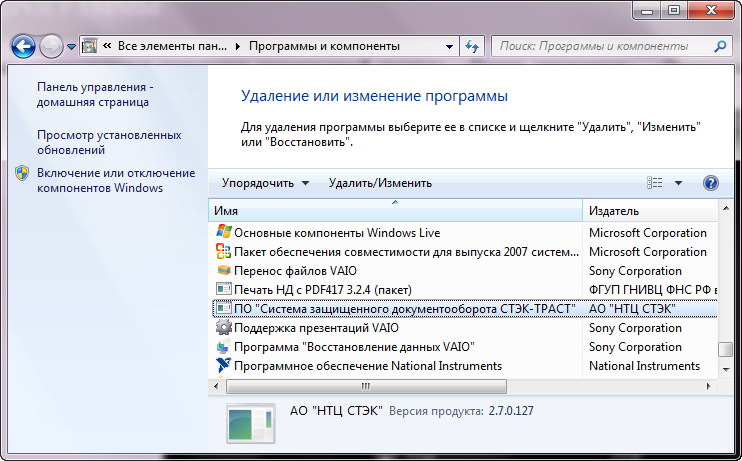
Task: Refresh the Programs and Components view
Action: pyautogui.click(x=472, y=46)
